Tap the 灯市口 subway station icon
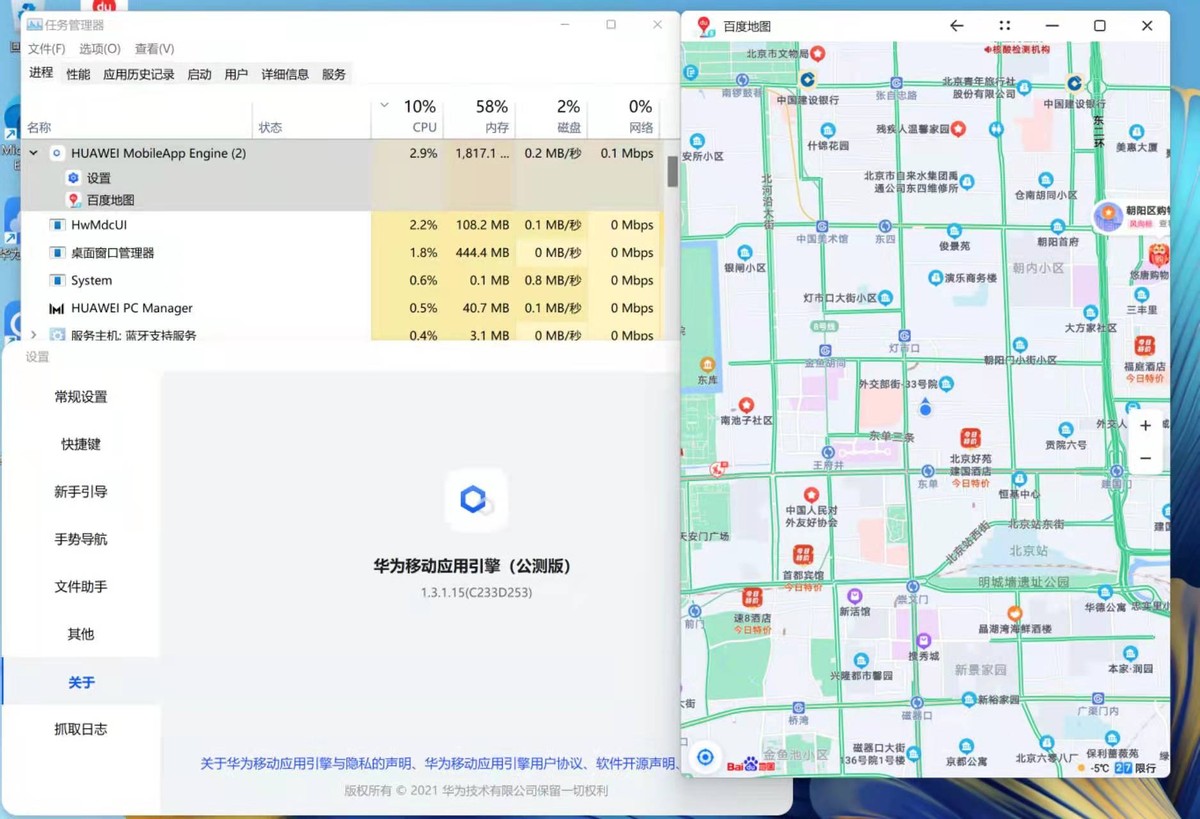 pos(905,336)
